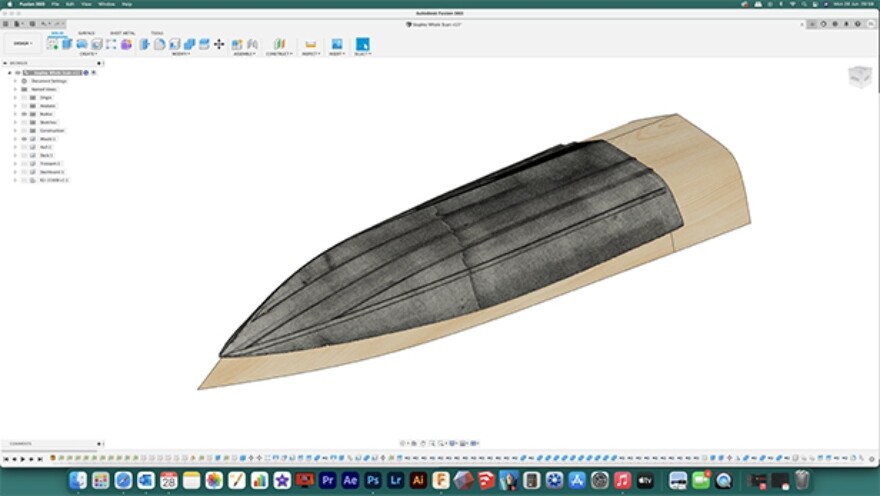
Task: Expand the Bodies folder
Action: [15, 114]
